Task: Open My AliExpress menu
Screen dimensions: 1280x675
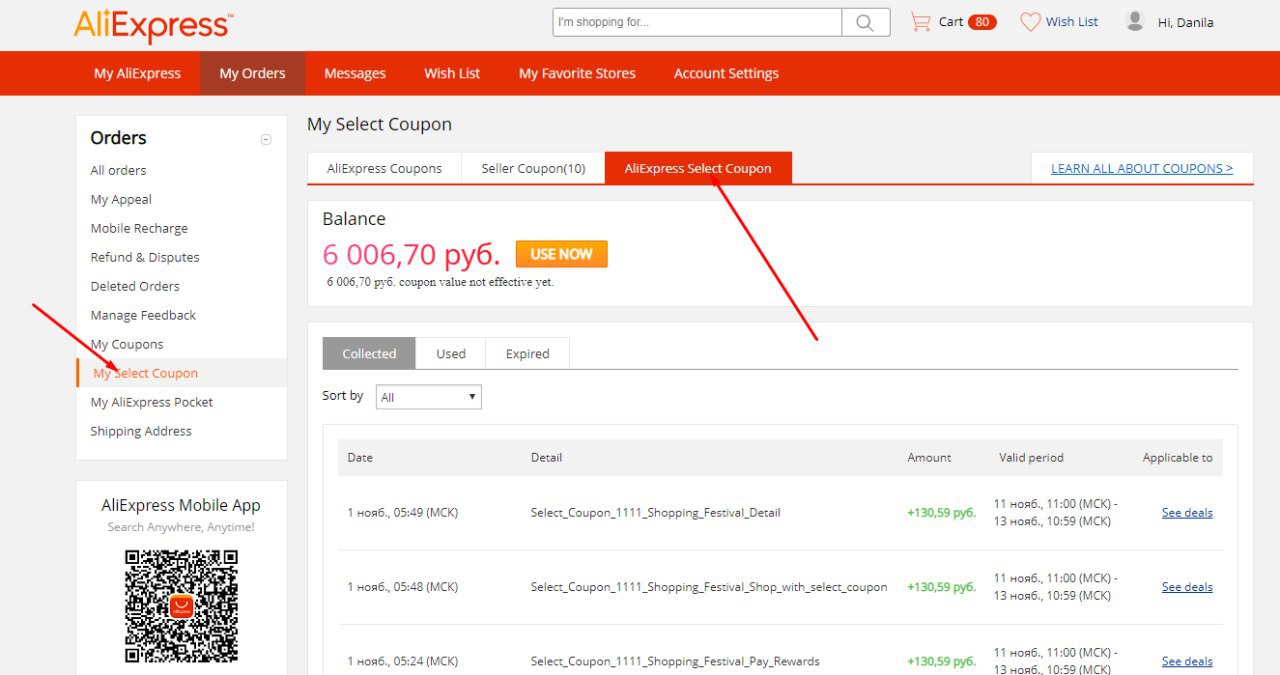Action: (137, 73)
